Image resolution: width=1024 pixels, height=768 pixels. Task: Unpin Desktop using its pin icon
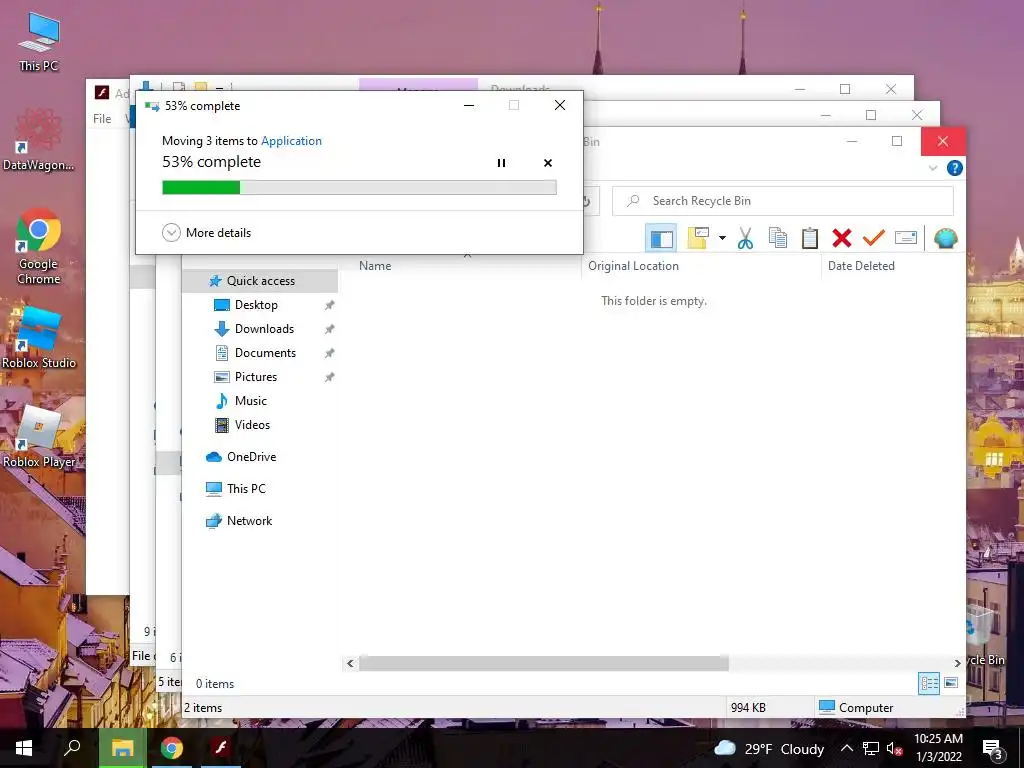click(330, 305)
